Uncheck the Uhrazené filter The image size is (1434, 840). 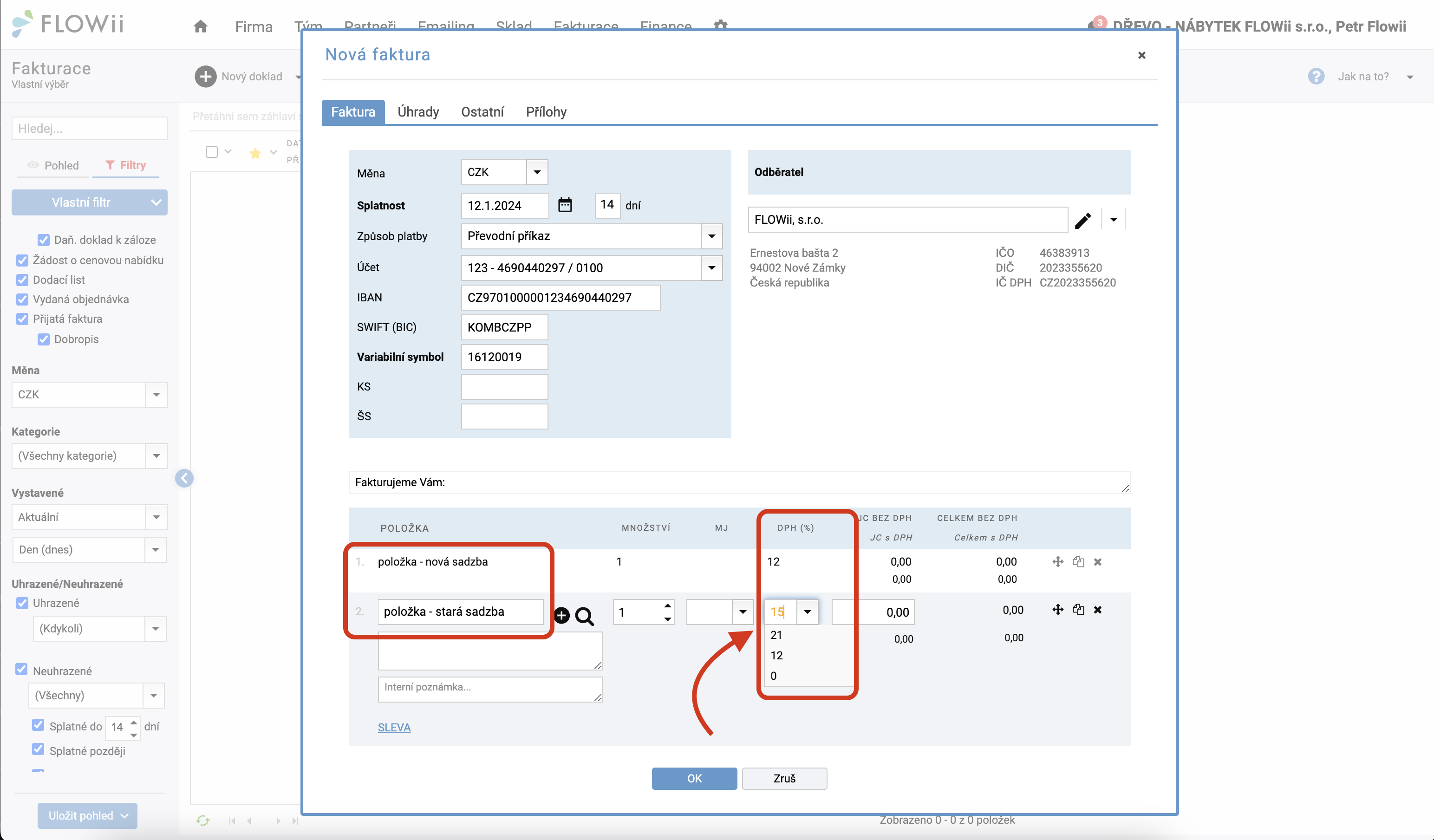click(22, 603)
